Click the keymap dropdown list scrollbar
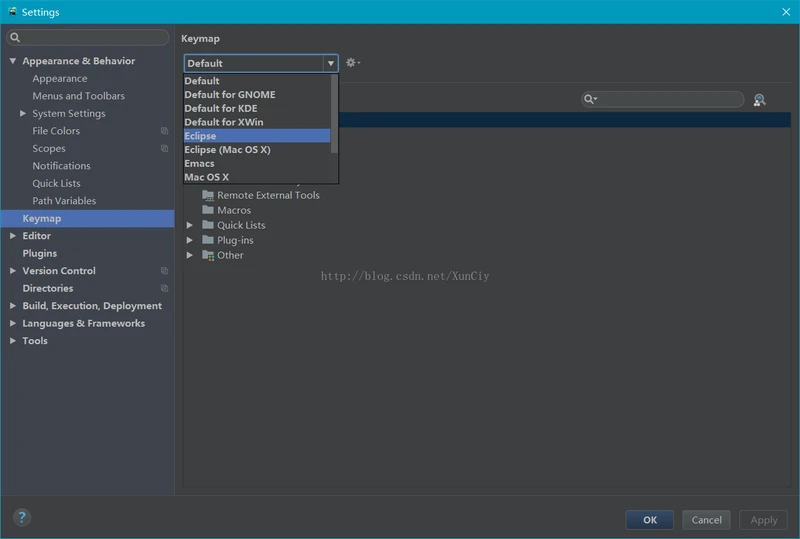Screen dimensions: 800x539 (x=334, y=115)
